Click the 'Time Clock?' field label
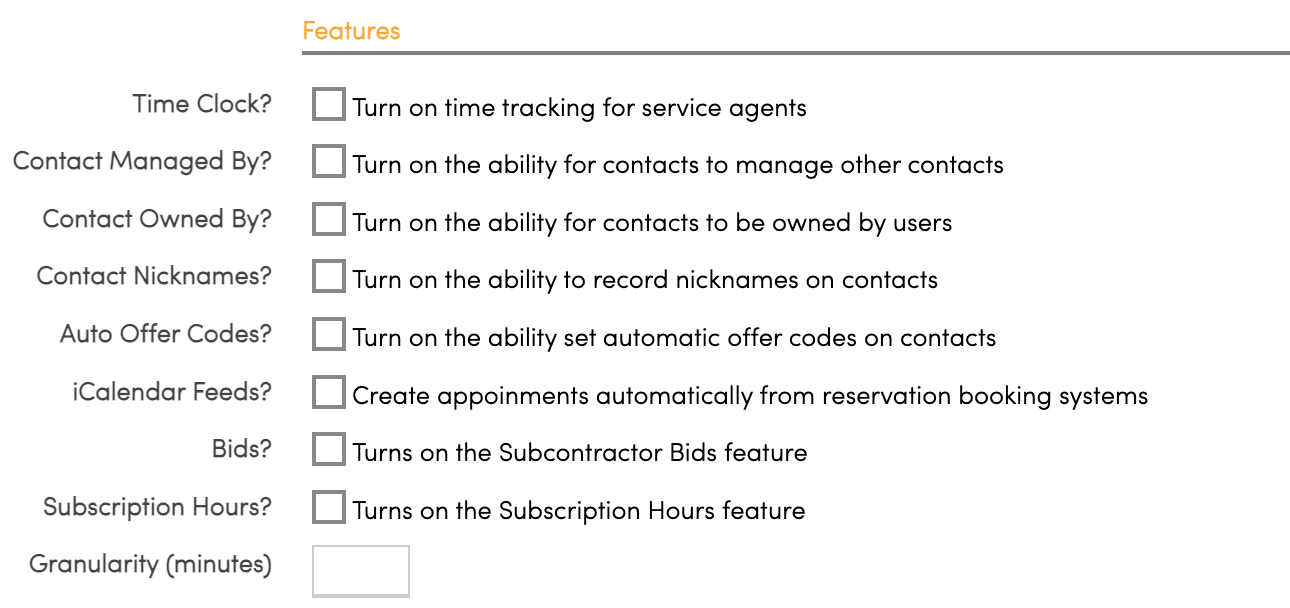This screenshot has width=1290, height=608. pyautogui.click(x=202, y=104)
